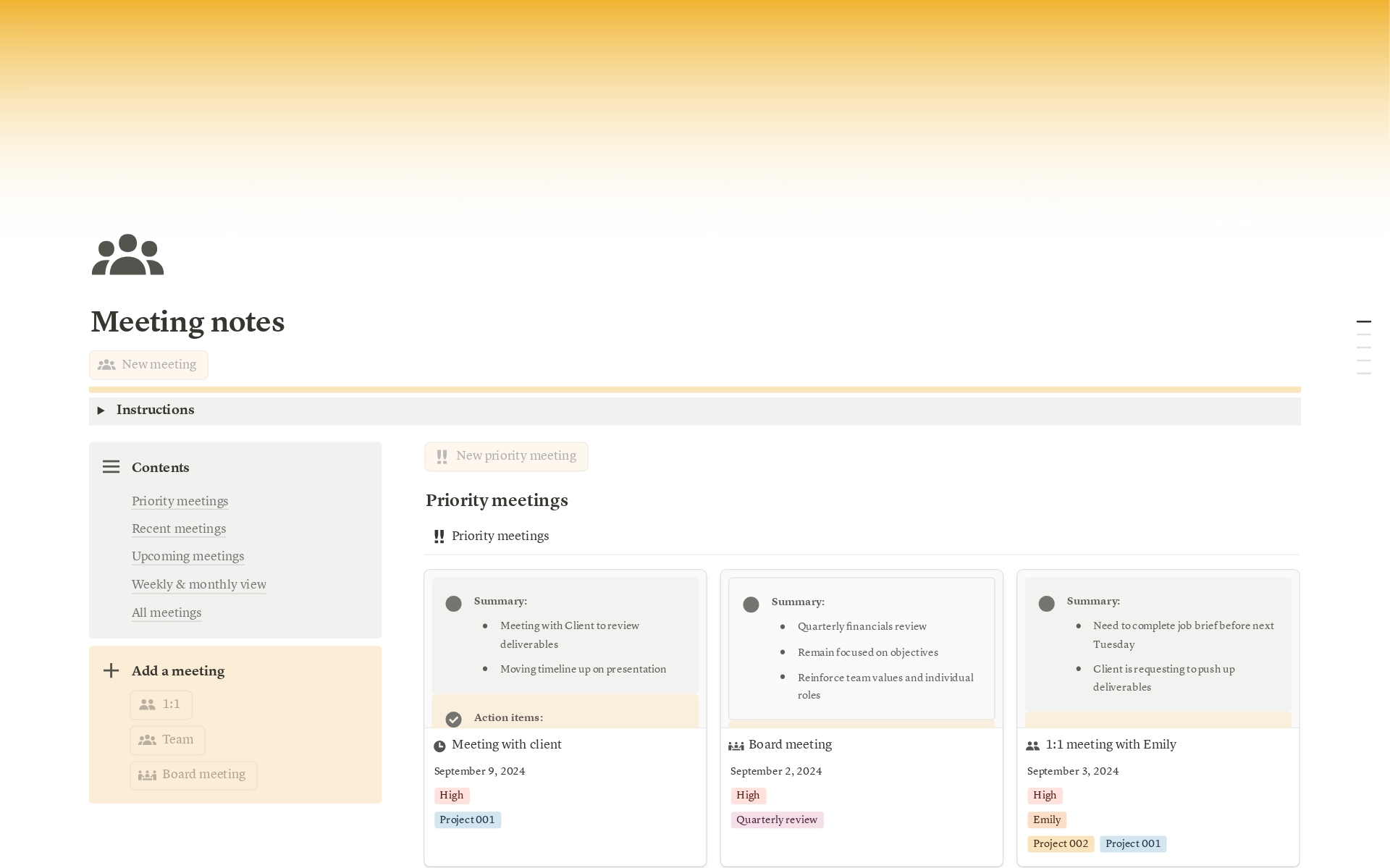The width and height of the screenshot is (1390, 868).
Task: Open the Recent meetings contents link
Action: (x=179, y=528)
